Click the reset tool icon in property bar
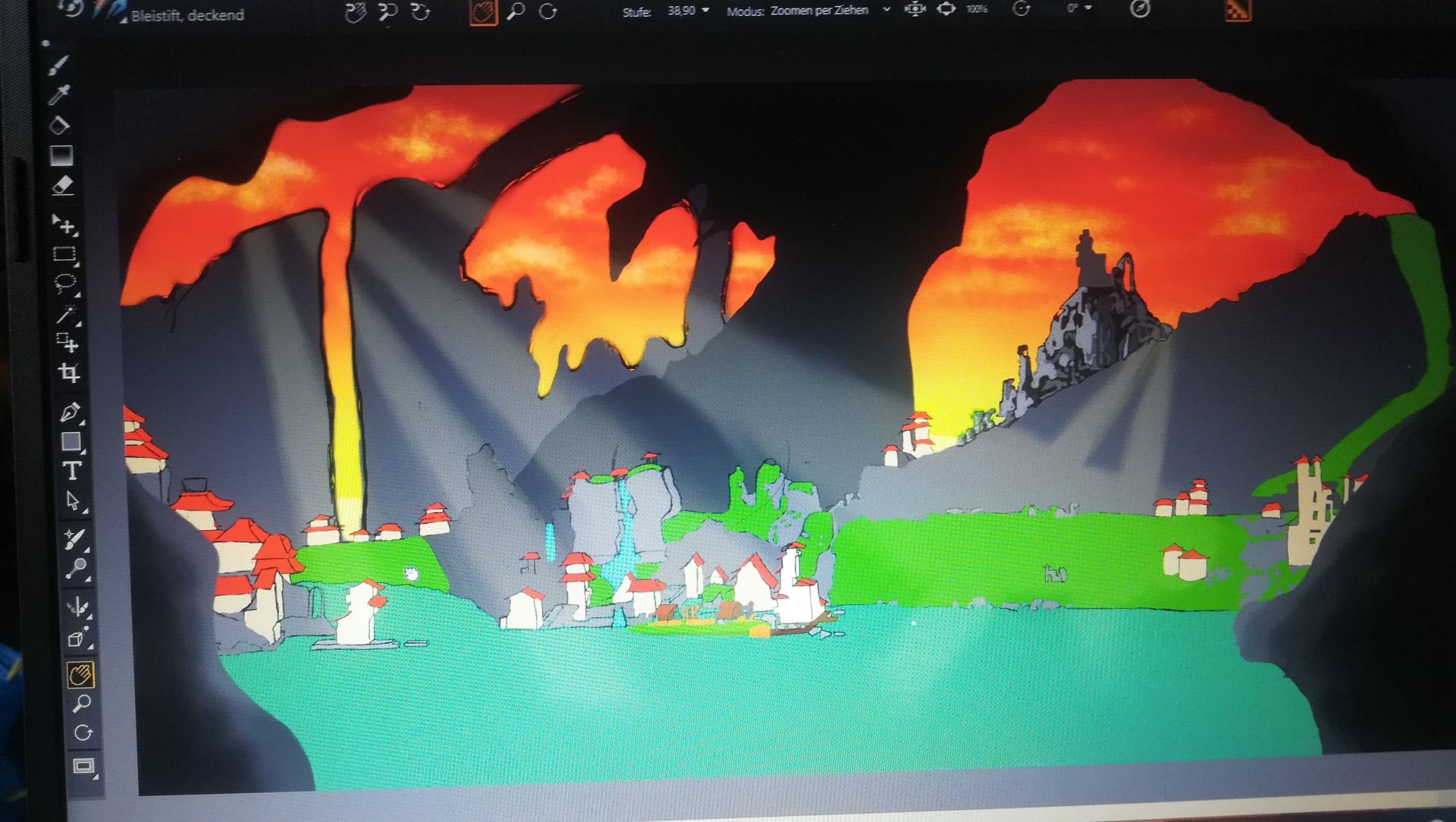 tap(70, 8)
